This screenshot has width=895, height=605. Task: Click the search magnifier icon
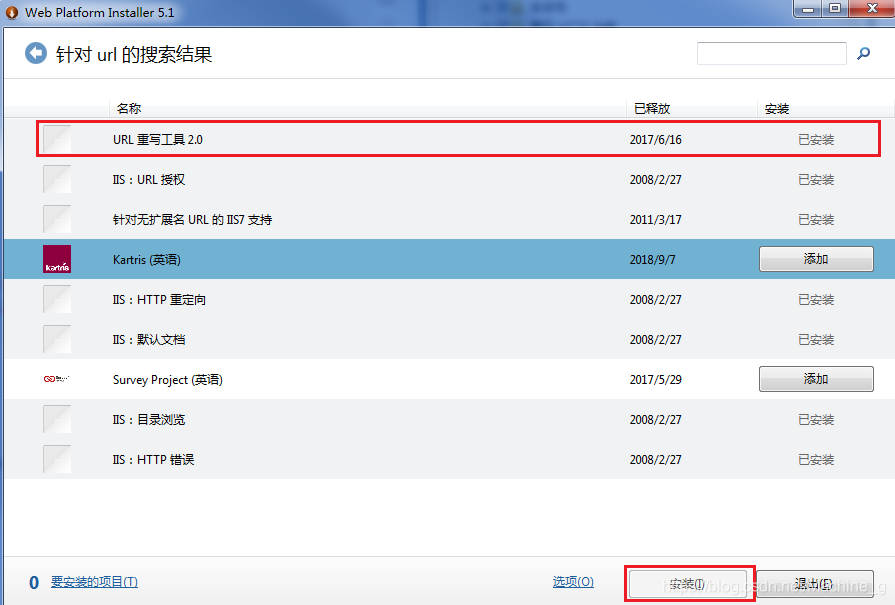point(862,52)
